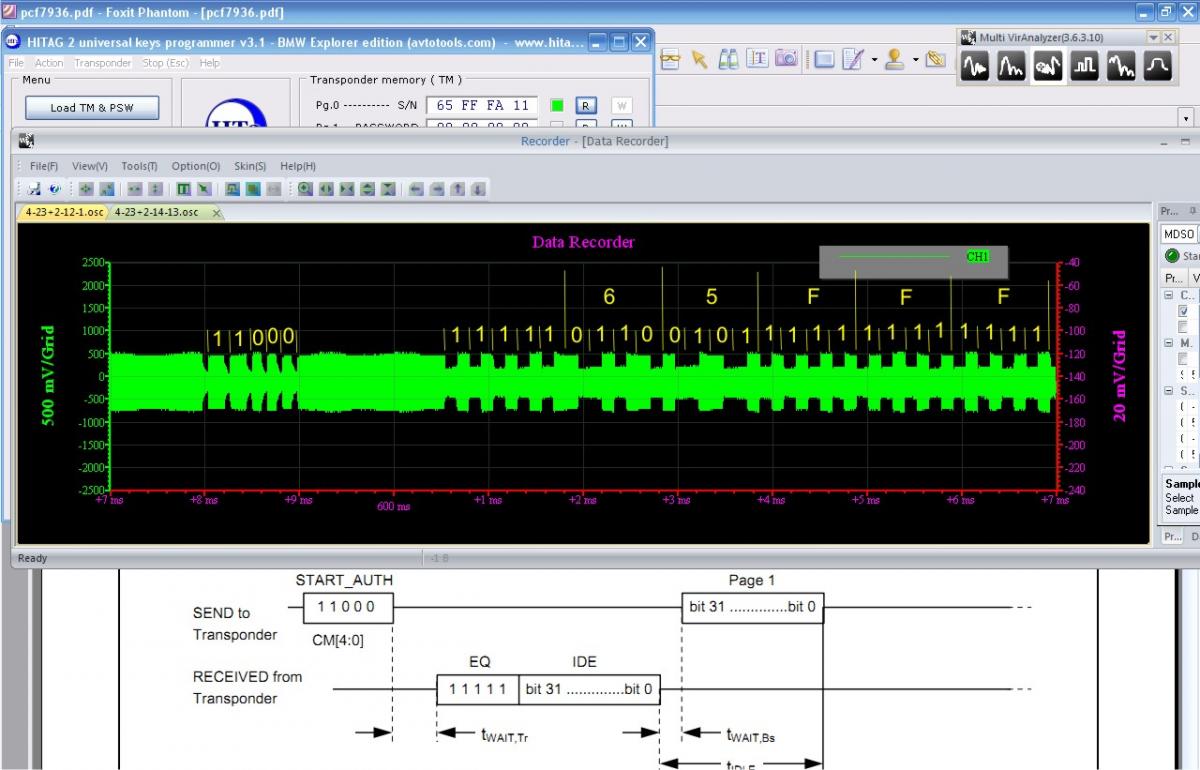Toggle the green Pg.0 status indicator box

pyautogui.click(x=557, y=105)
